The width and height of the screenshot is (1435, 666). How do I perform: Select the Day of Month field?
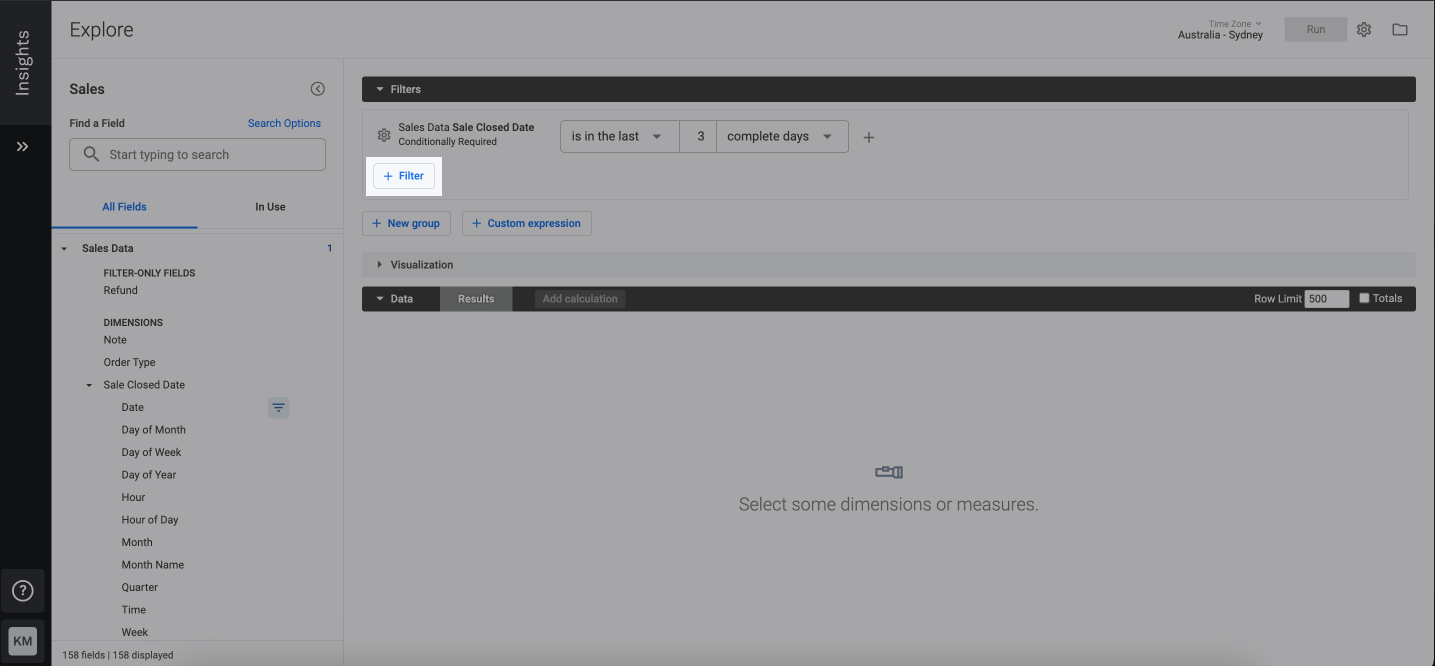154,430
